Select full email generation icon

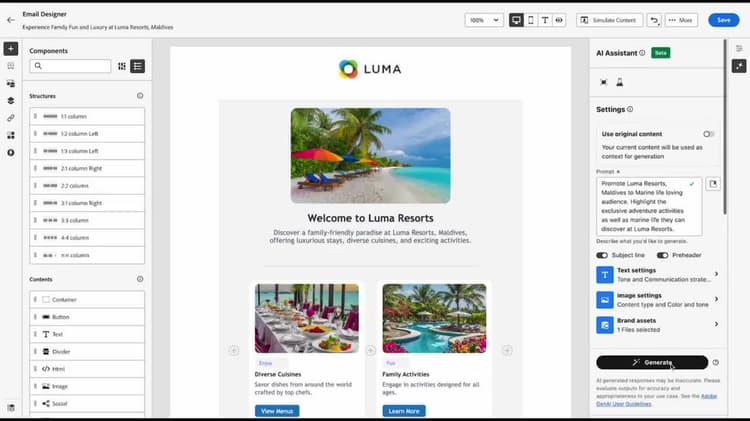[604, 82]
